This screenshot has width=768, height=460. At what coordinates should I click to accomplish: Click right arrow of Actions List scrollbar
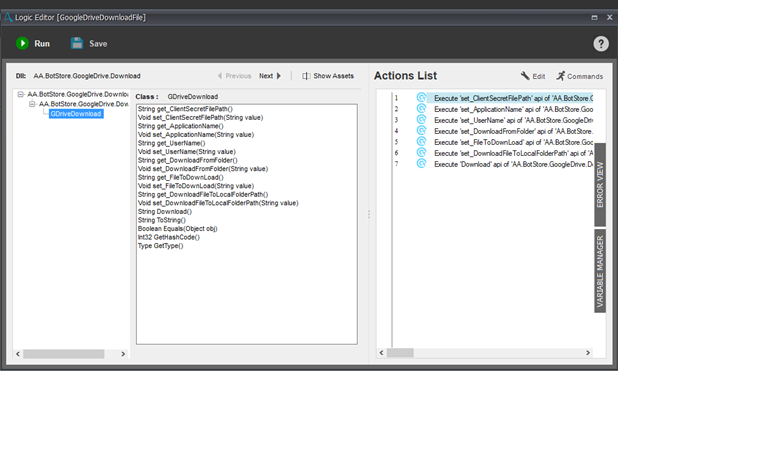coord(588,353)
